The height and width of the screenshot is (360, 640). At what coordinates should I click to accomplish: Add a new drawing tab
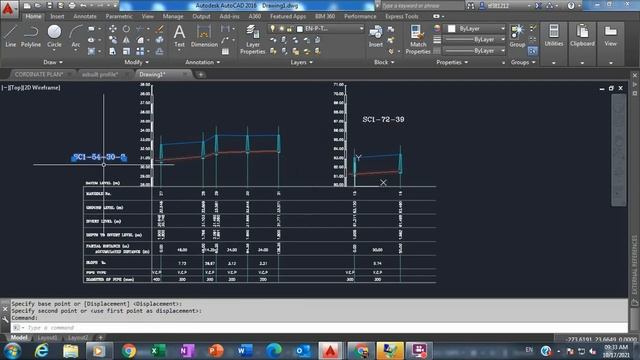click(x=200, y=74)
